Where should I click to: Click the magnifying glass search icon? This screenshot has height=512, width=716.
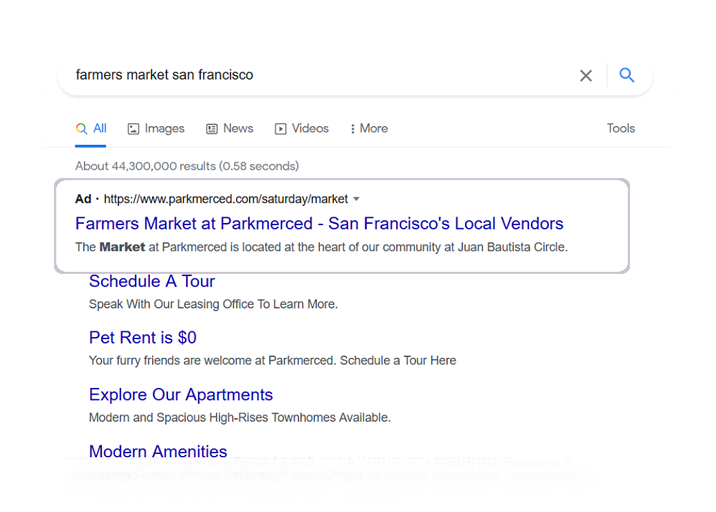pyautogui.click(x=627, y=75)
